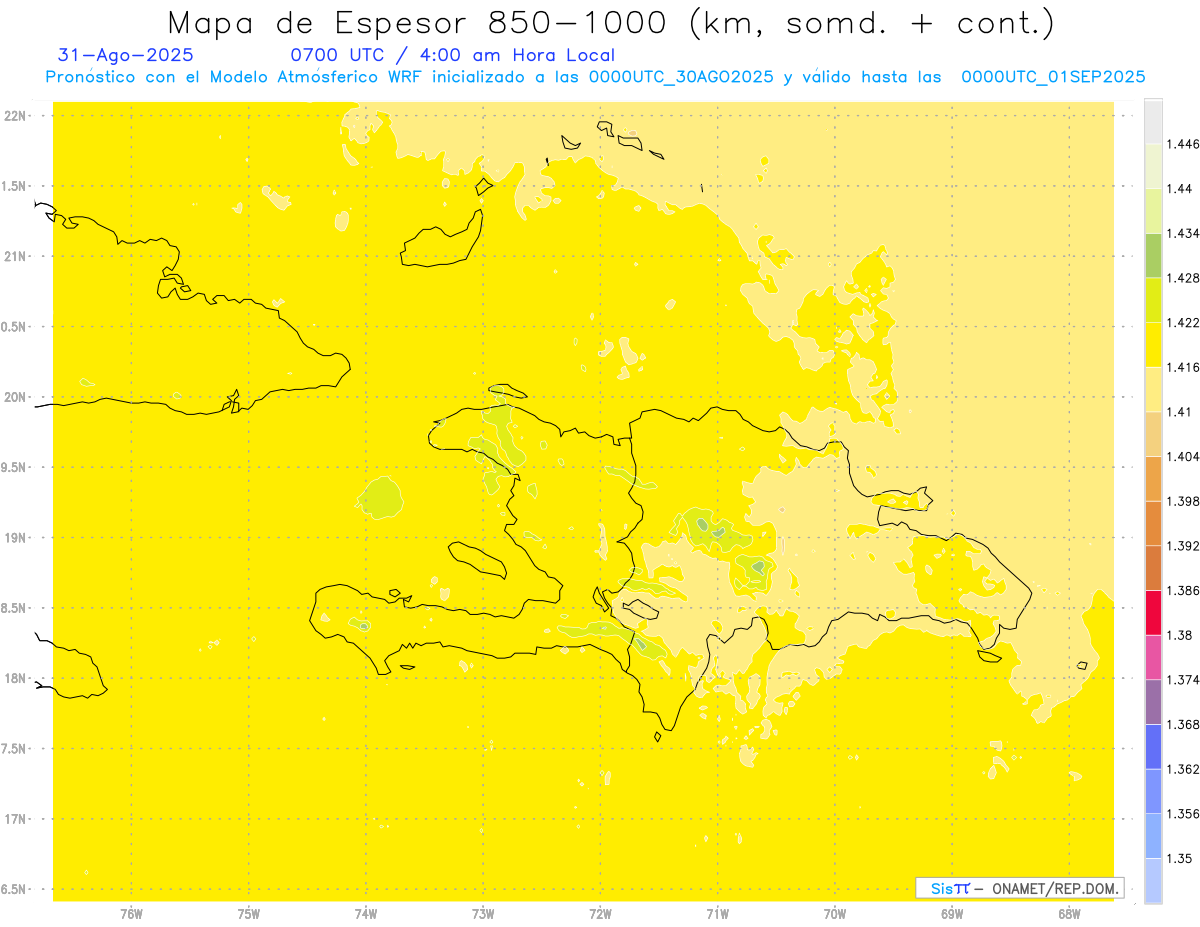
Task: Select the date label '31-Ago-2025'
Action: (x=126, y=56)
